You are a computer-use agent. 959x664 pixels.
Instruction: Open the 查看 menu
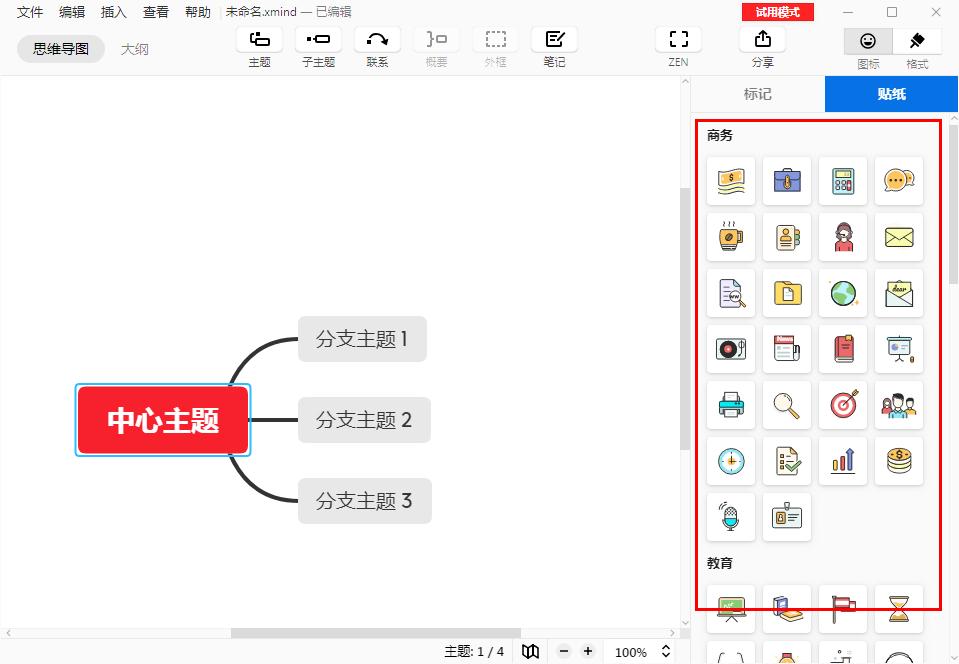tap(155, 12)
